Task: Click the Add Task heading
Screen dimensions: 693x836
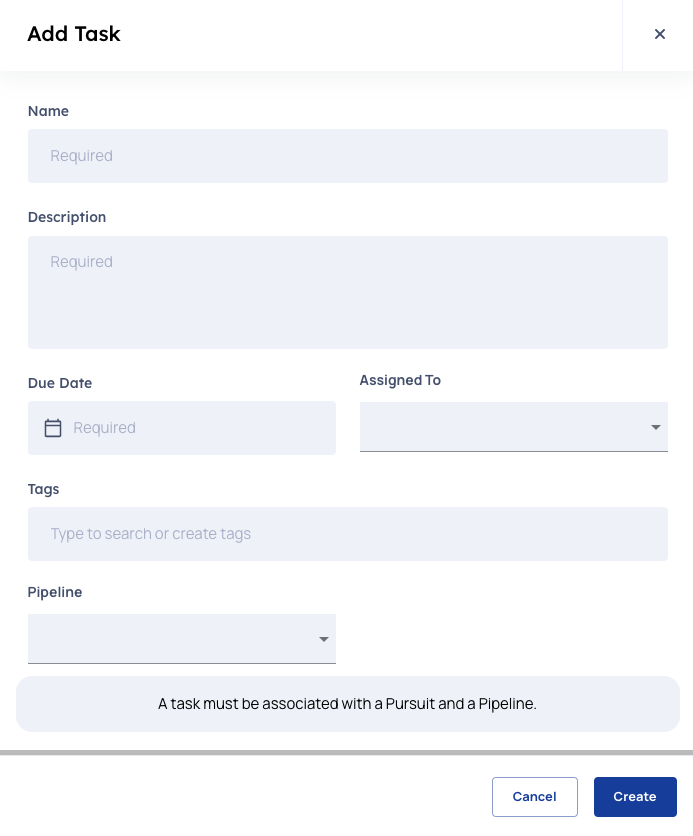Action: coord(74,34)
